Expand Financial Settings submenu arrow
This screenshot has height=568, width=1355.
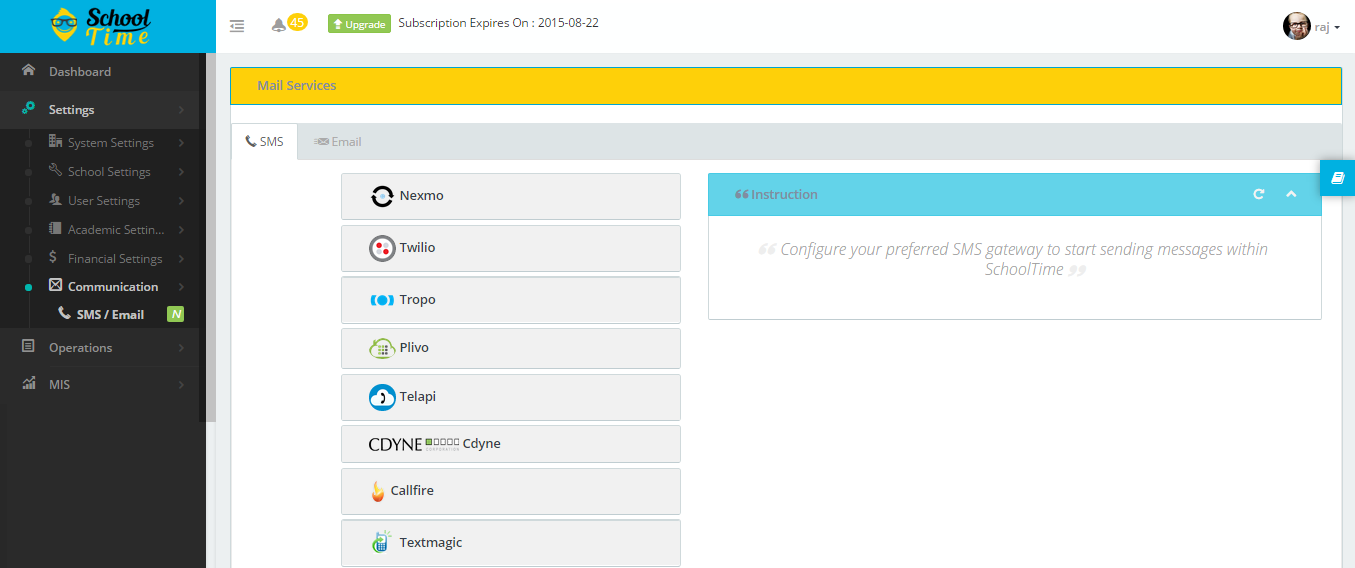181,259
